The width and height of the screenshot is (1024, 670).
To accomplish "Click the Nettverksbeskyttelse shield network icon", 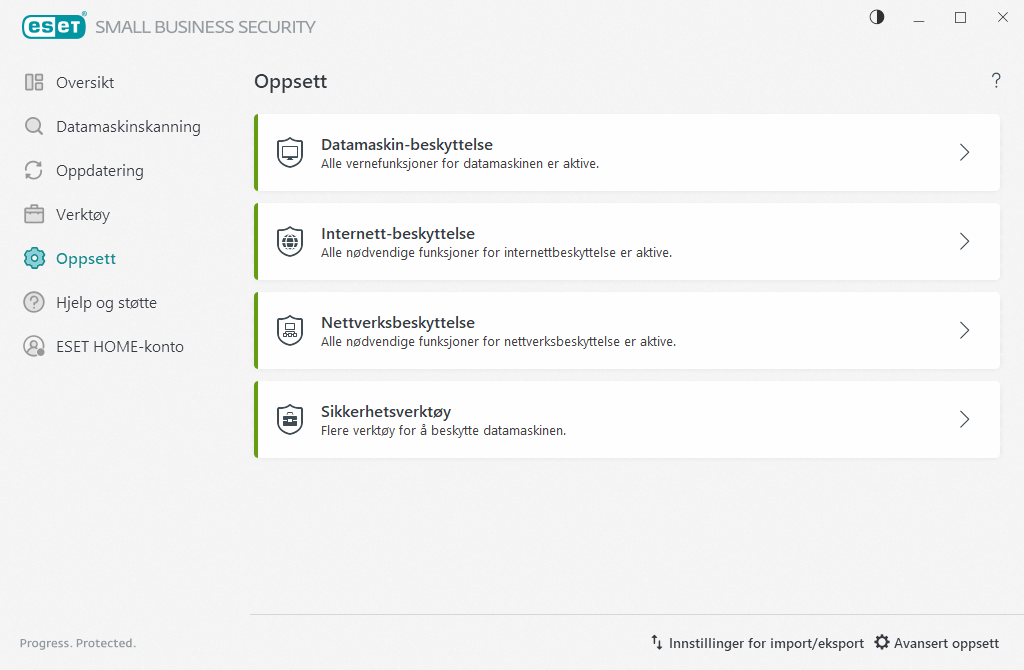I will (x=290, y=331).
